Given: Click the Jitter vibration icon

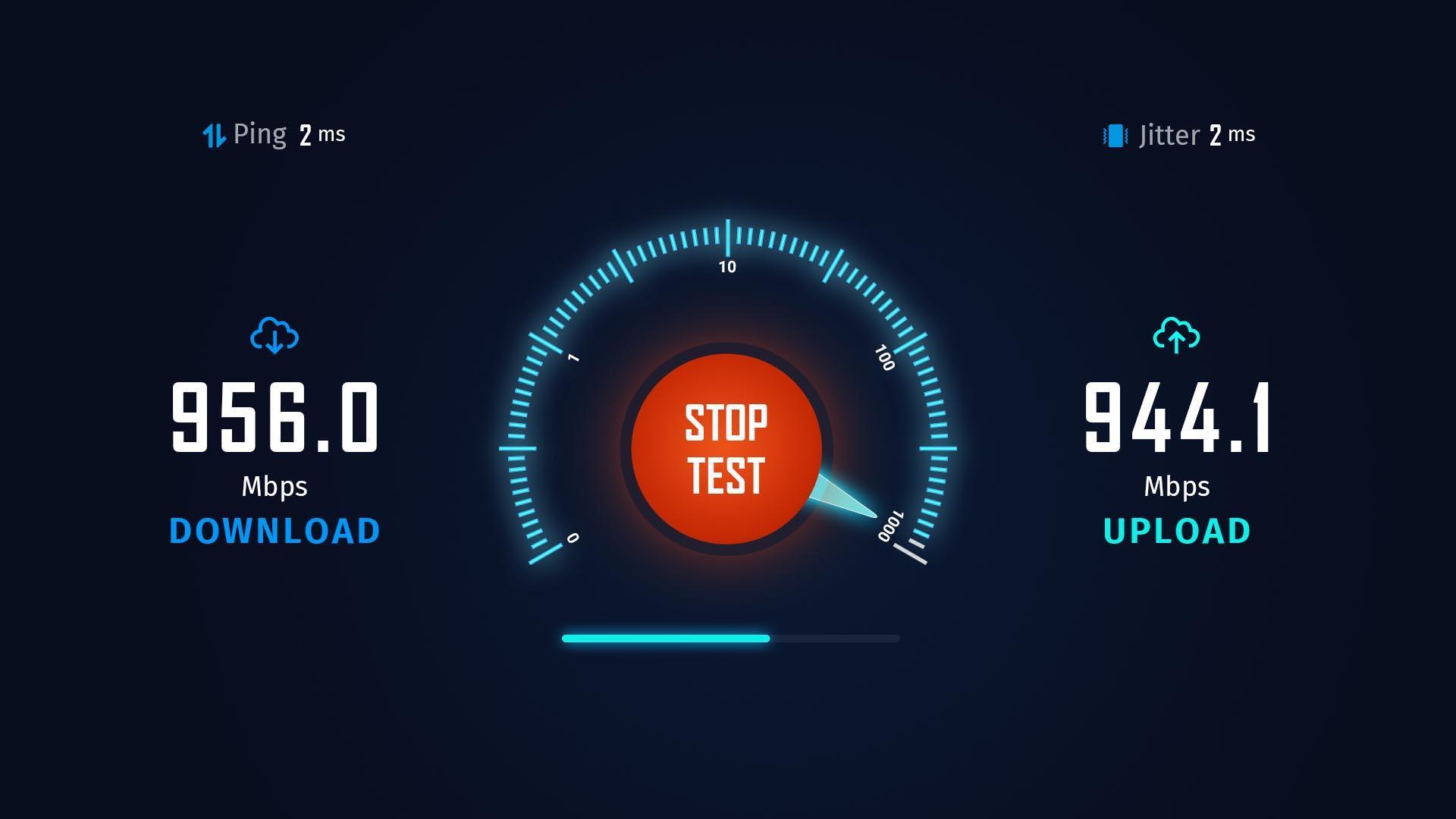Looking at the screenshot, I should point(1115,136).
